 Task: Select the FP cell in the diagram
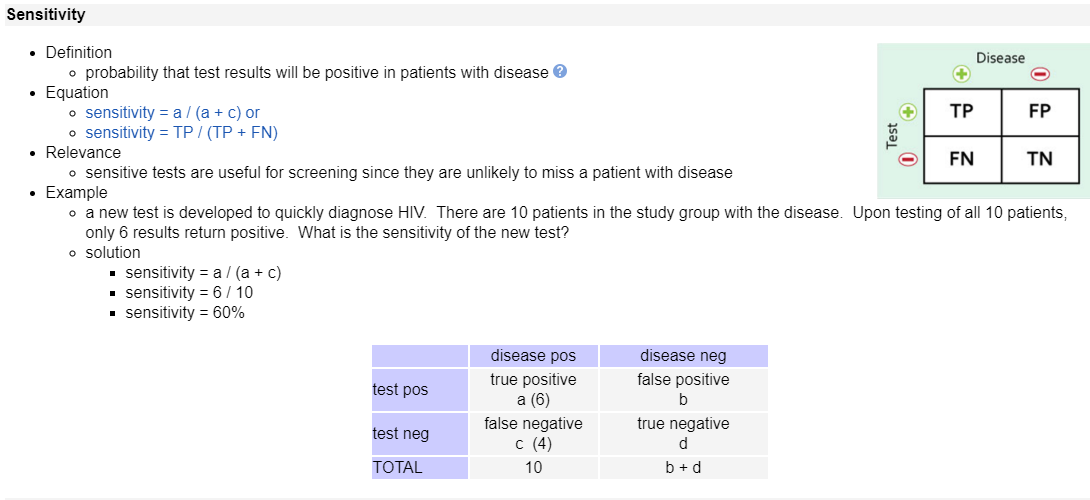[x=1040, y=111]
